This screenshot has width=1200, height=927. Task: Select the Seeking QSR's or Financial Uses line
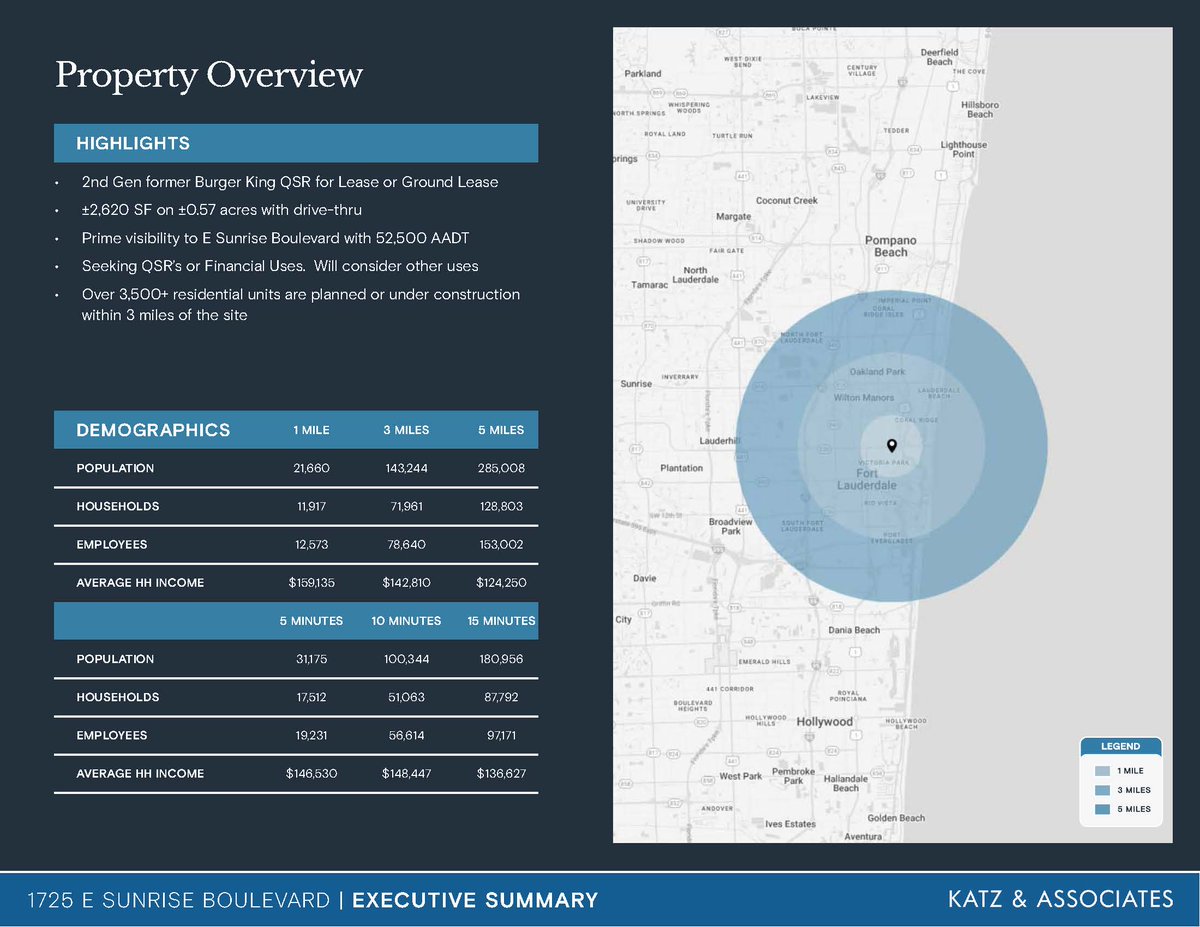pyautogui.click(x=279, y=266)
